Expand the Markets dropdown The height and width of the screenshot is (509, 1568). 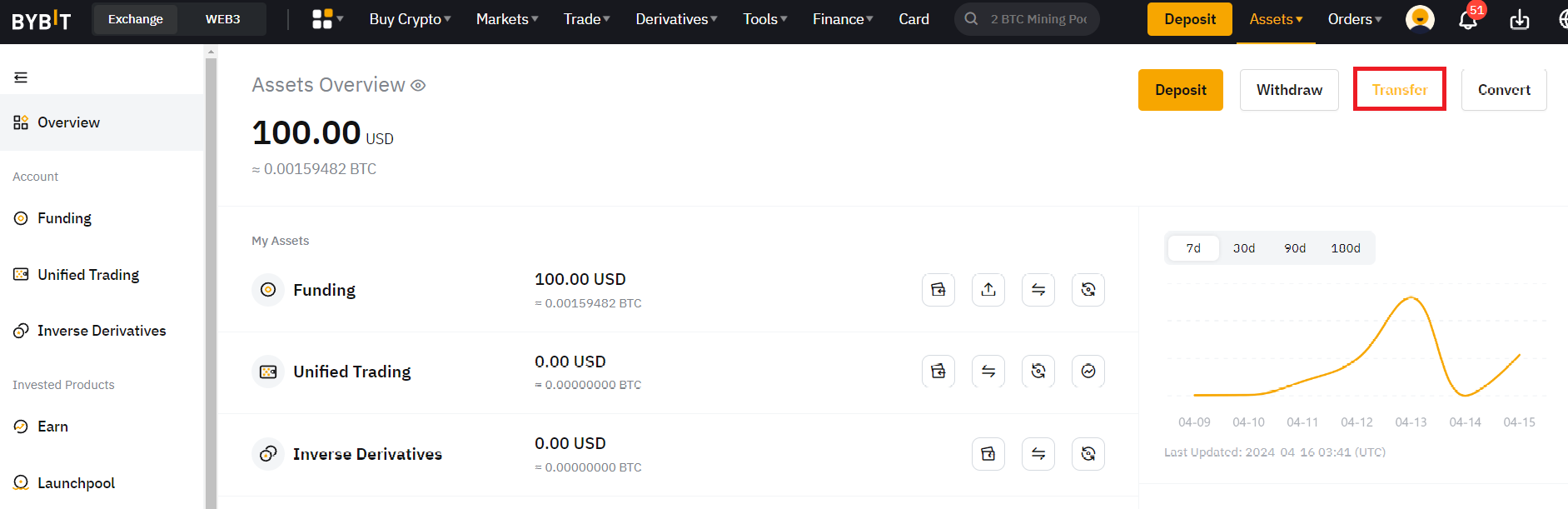pos(507,19)
